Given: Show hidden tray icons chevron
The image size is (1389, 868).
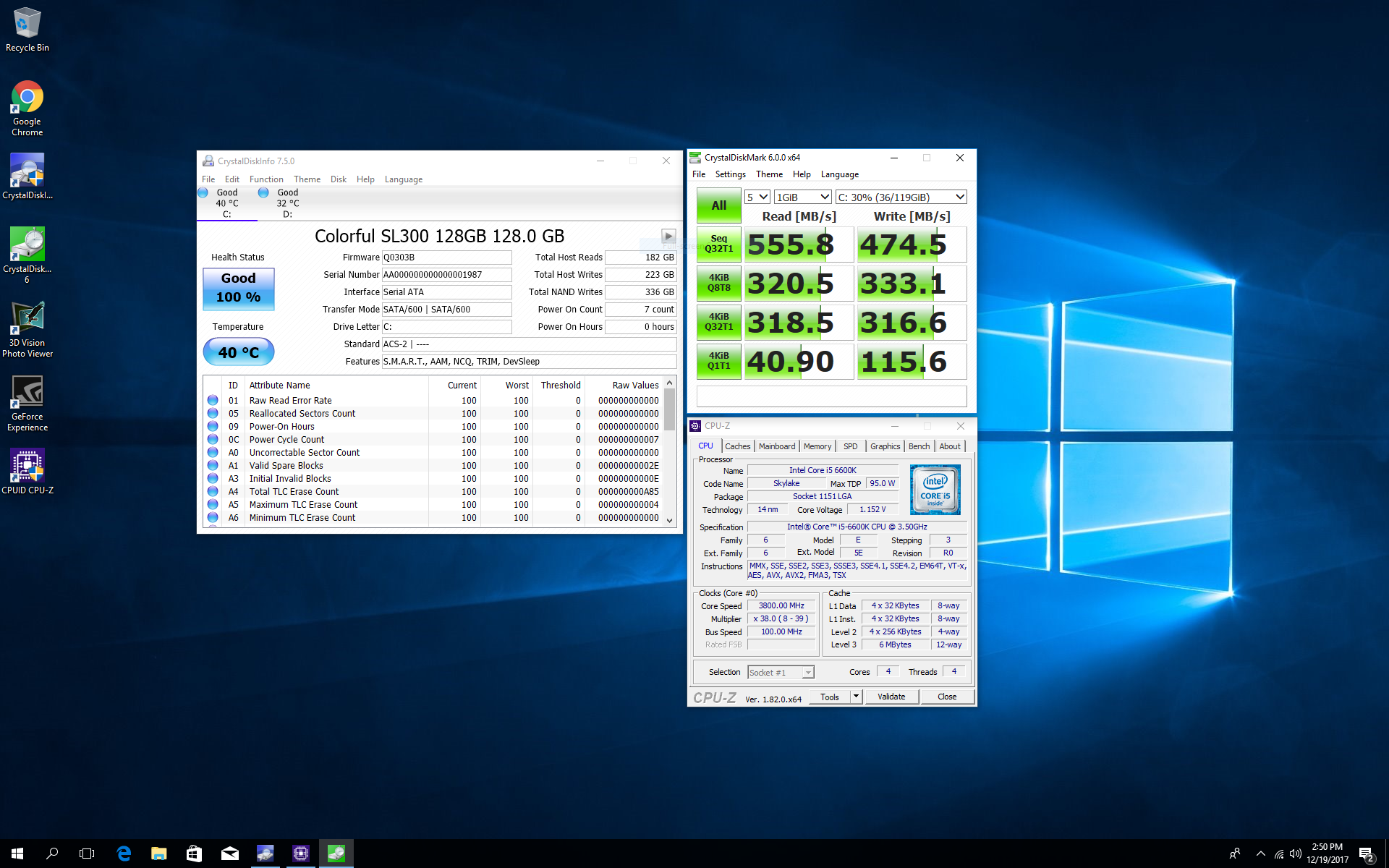Looking at the screenshot, I should pyautogui.click(x=1261, y=854).
